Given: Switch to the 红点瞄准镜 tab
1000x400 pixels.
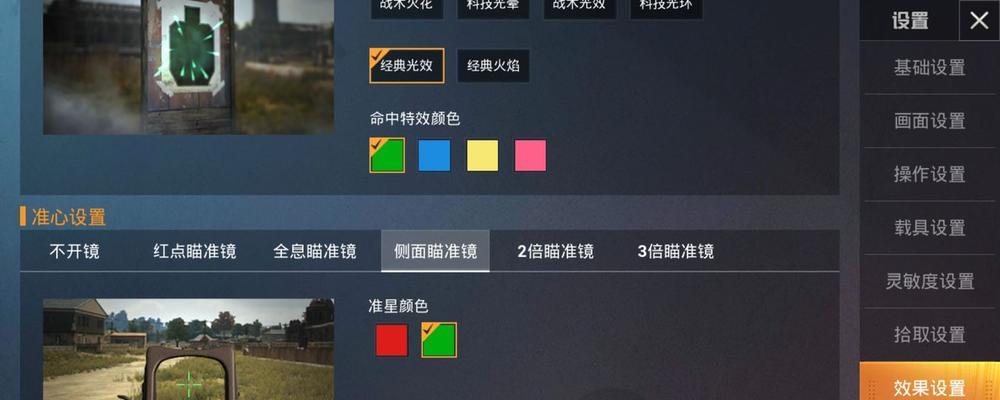Looking at the screenshot, I should tap(195, 251).
